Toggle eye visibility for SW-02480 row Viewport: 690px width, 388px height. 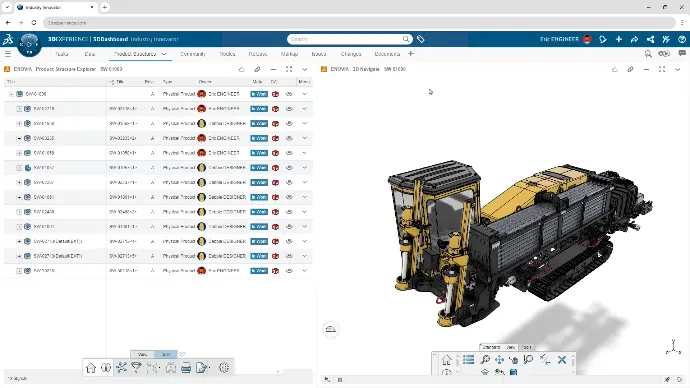pos(289,212)
